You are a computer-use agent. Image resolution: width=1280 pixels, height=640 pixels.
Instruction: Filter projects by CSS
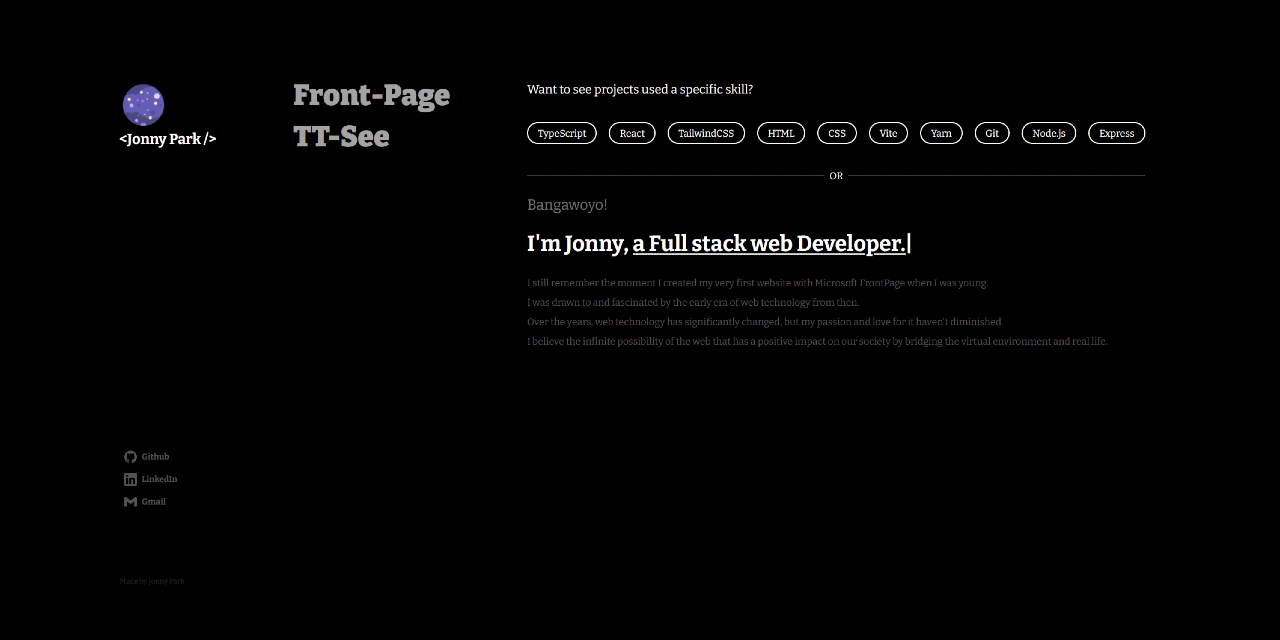(836, 132)
